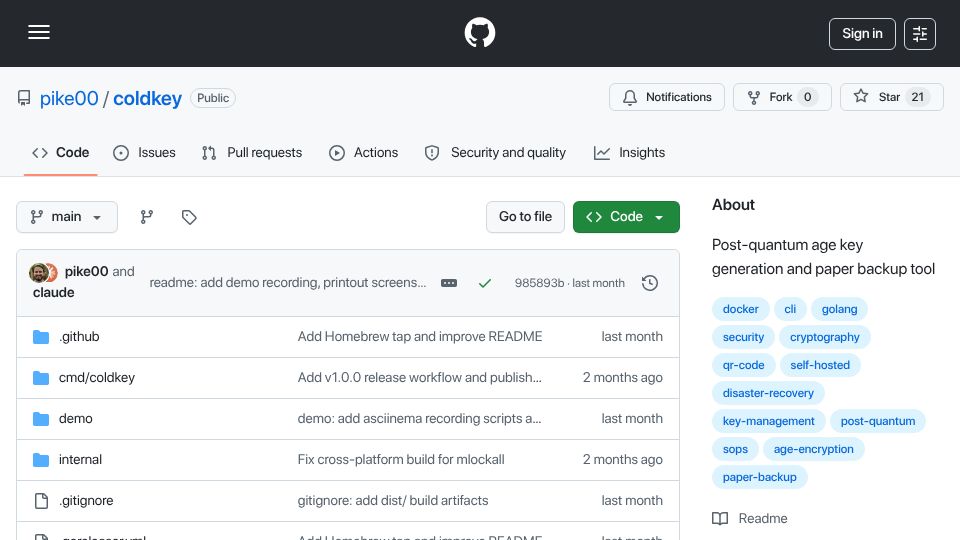The image size is (960, 540).
Task: Open pike00 commit author name link
Action: click(86, 271)
